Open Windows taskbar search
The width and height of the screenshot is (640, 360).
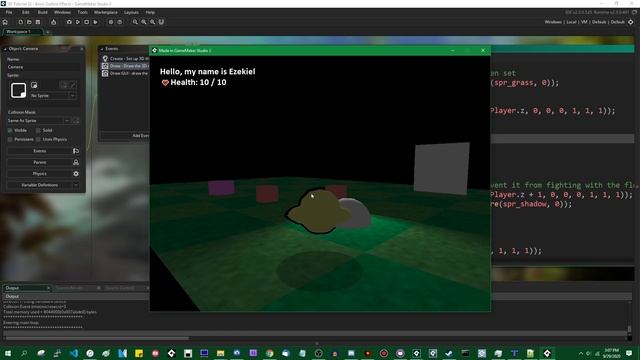coord(24,353)
